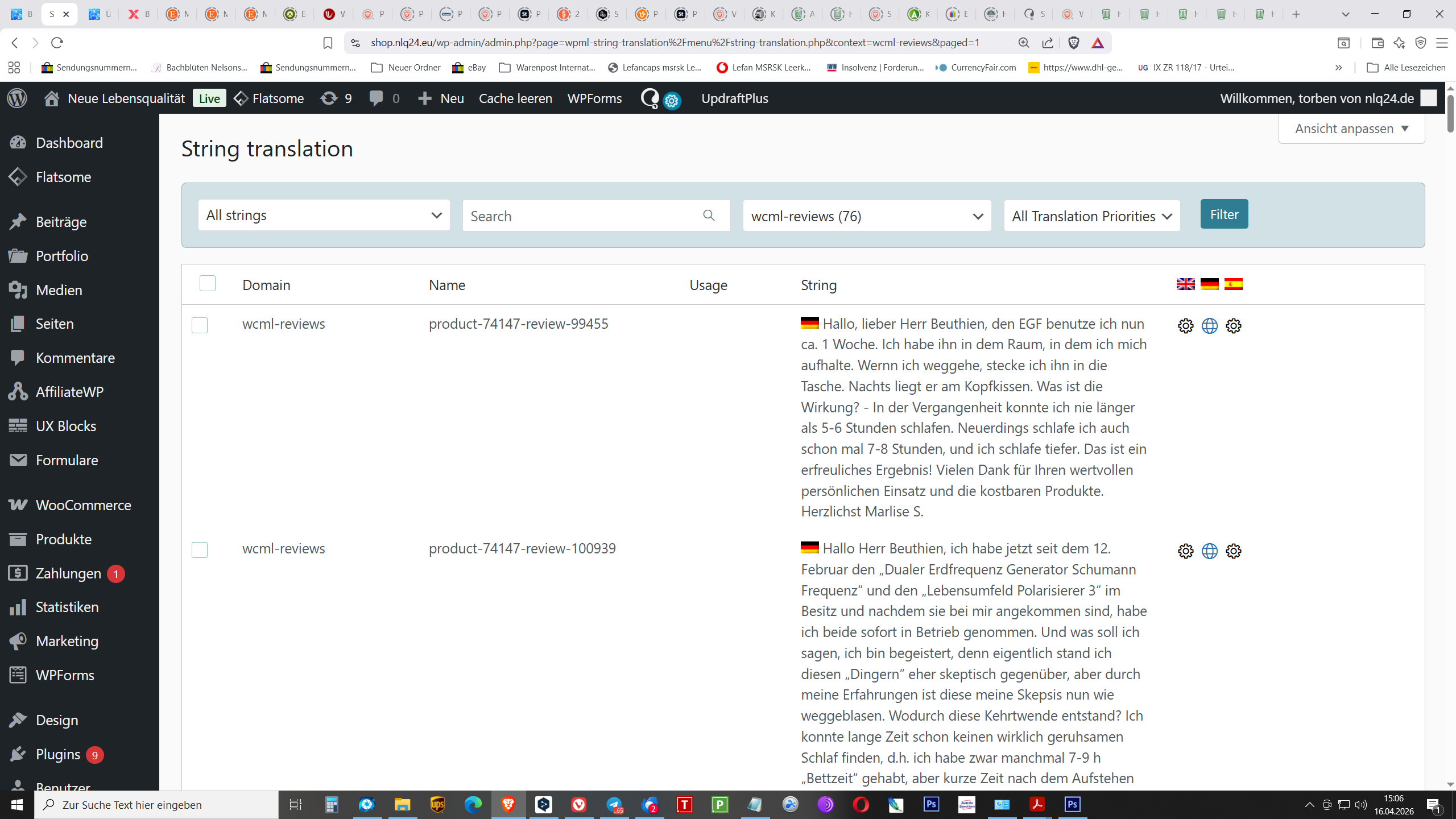Click English translation gear for review-99455
This screenshot has height=819, width=1456.
pos(1185,326)
